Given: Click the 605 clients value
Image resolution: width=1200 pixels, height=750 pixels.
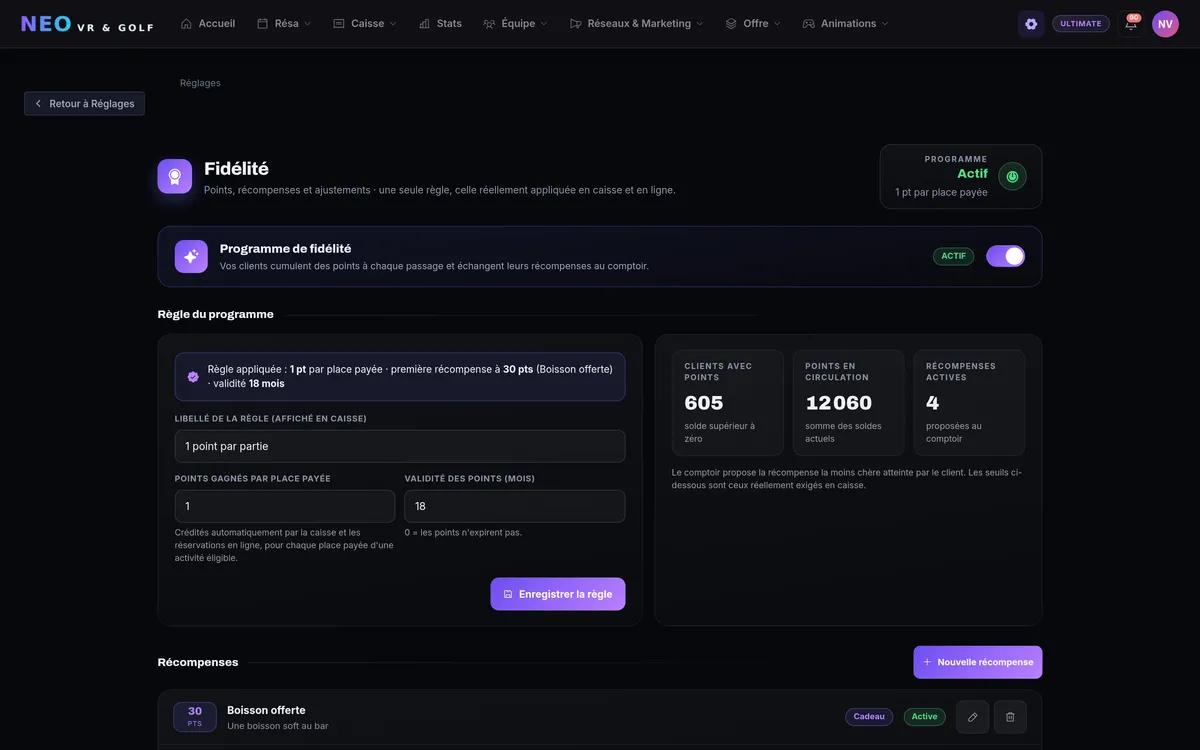Looking at the screenshot, I should point(704,403).
